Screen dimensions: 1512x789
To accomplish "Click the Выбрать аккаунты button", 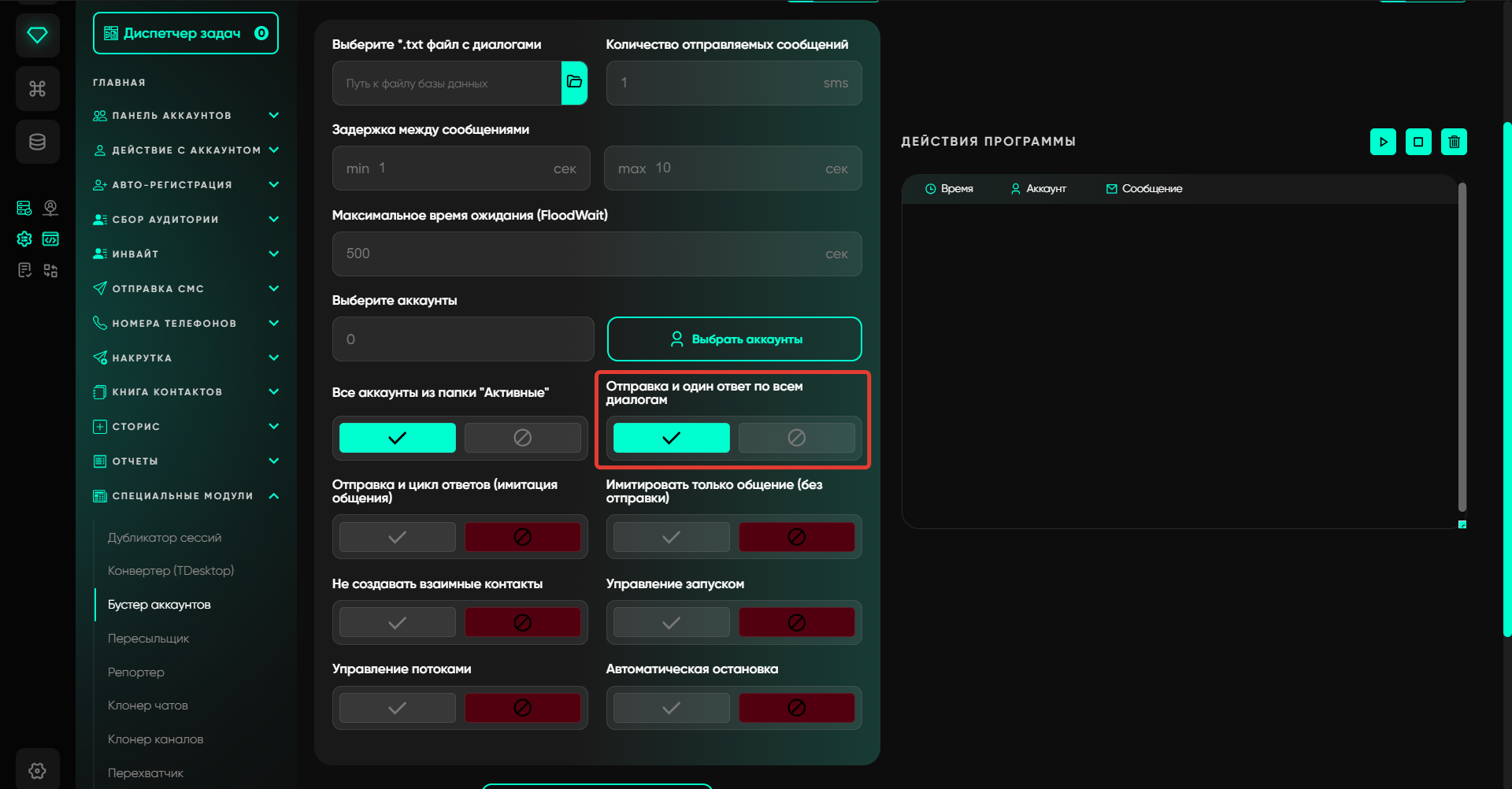I will (734, 339).
